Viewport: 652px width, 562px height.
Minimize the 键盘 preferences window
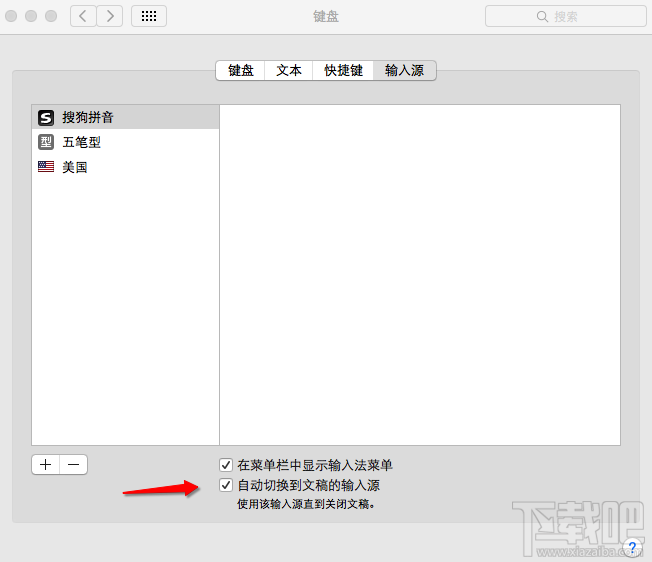point(31,16)
